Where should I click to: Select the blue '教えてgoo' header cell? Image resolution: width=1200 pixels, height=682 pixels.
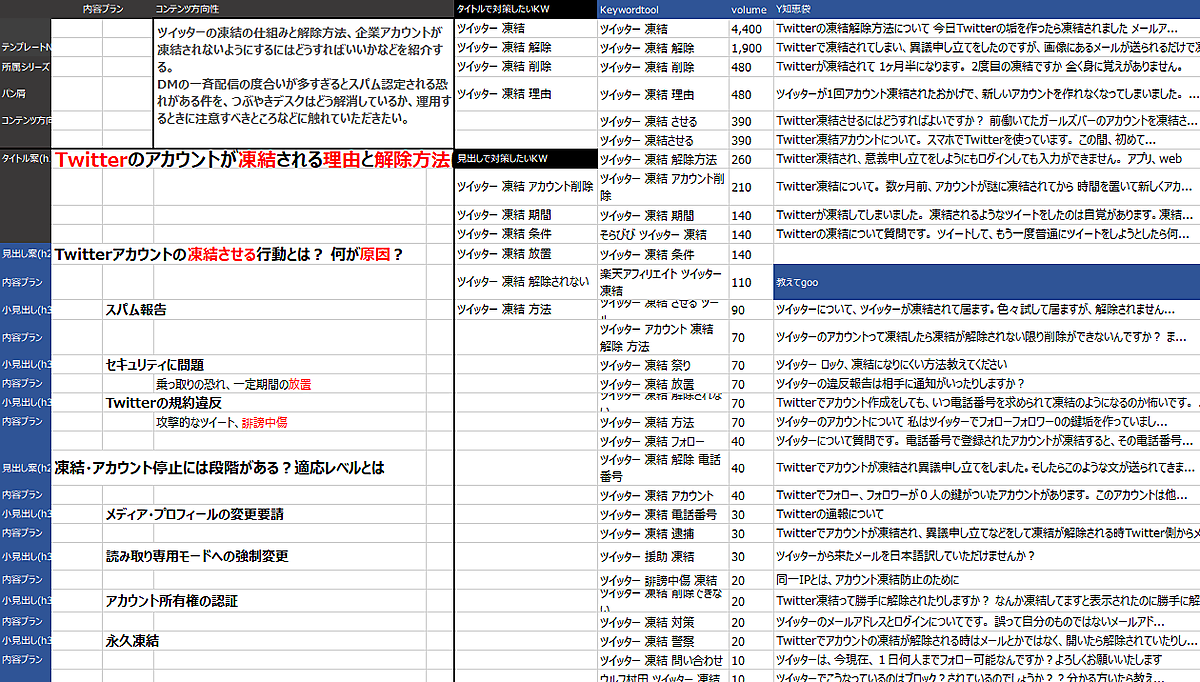[986, 283]
